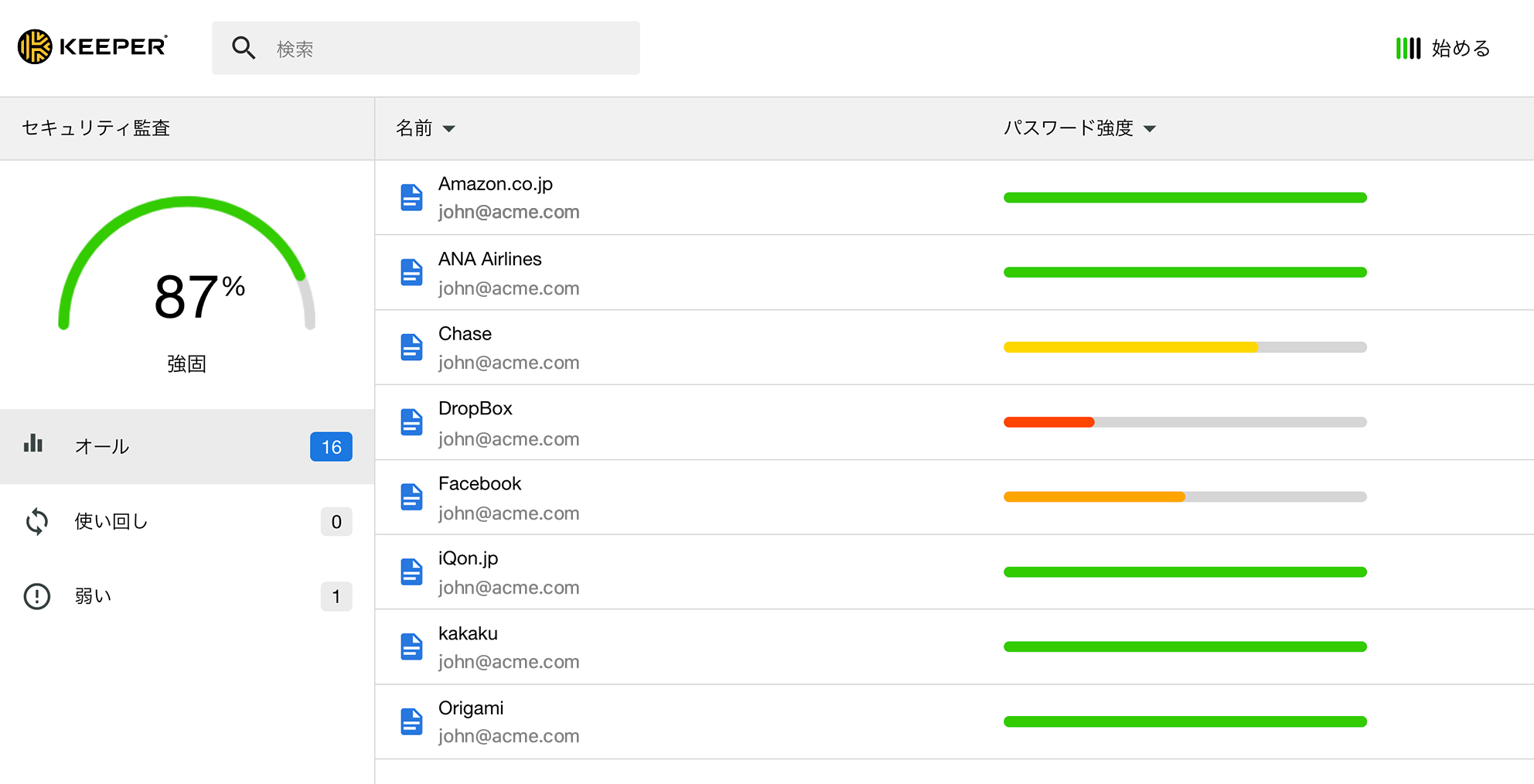Click the bar chart icon beside オール
1534x784 pixels.
[x=33, y=443]
